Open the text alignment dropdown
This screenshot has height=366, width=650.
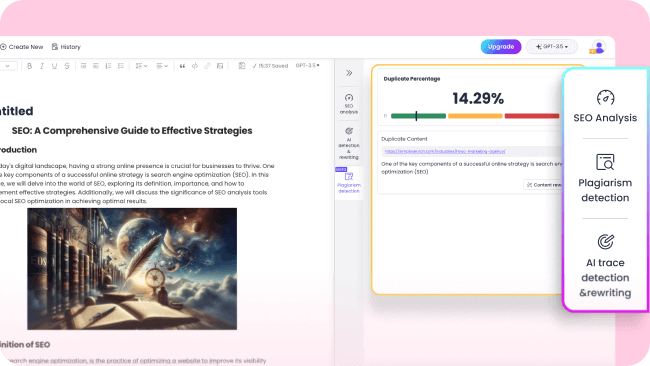(162, 66)
